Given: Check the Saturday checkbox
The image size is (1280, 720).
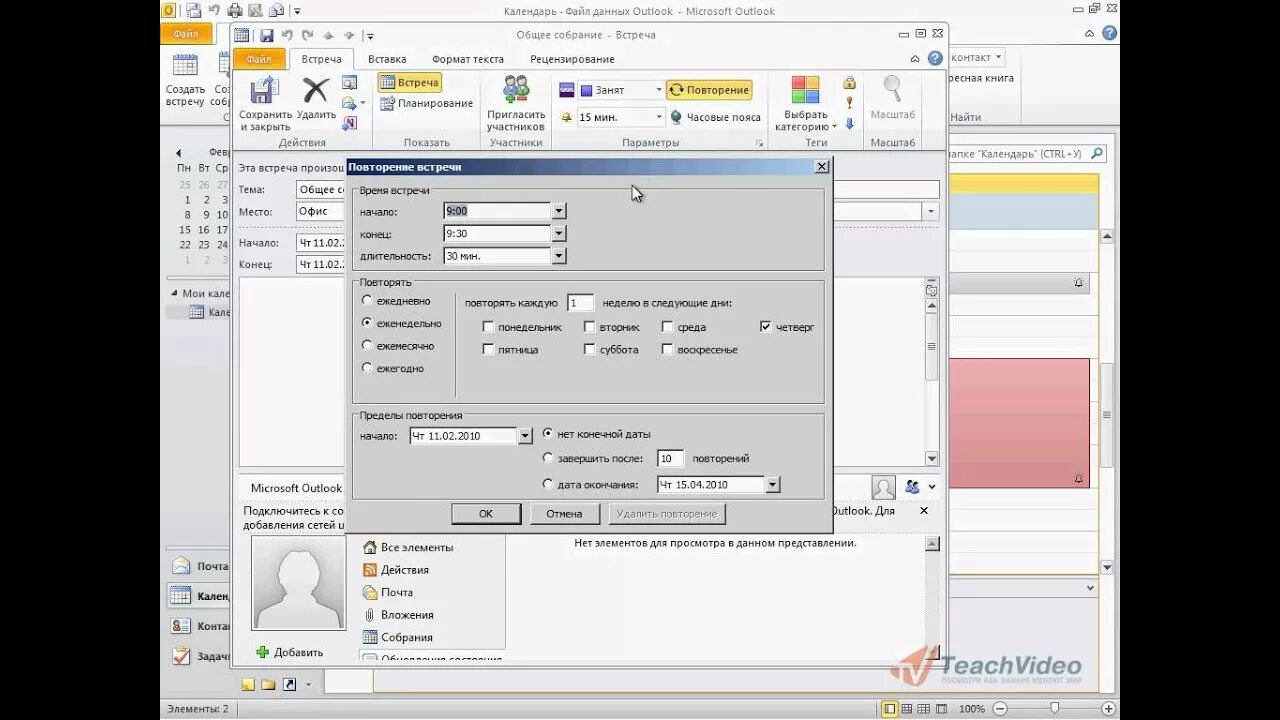Looking at the screenshot, I should 590,349.
